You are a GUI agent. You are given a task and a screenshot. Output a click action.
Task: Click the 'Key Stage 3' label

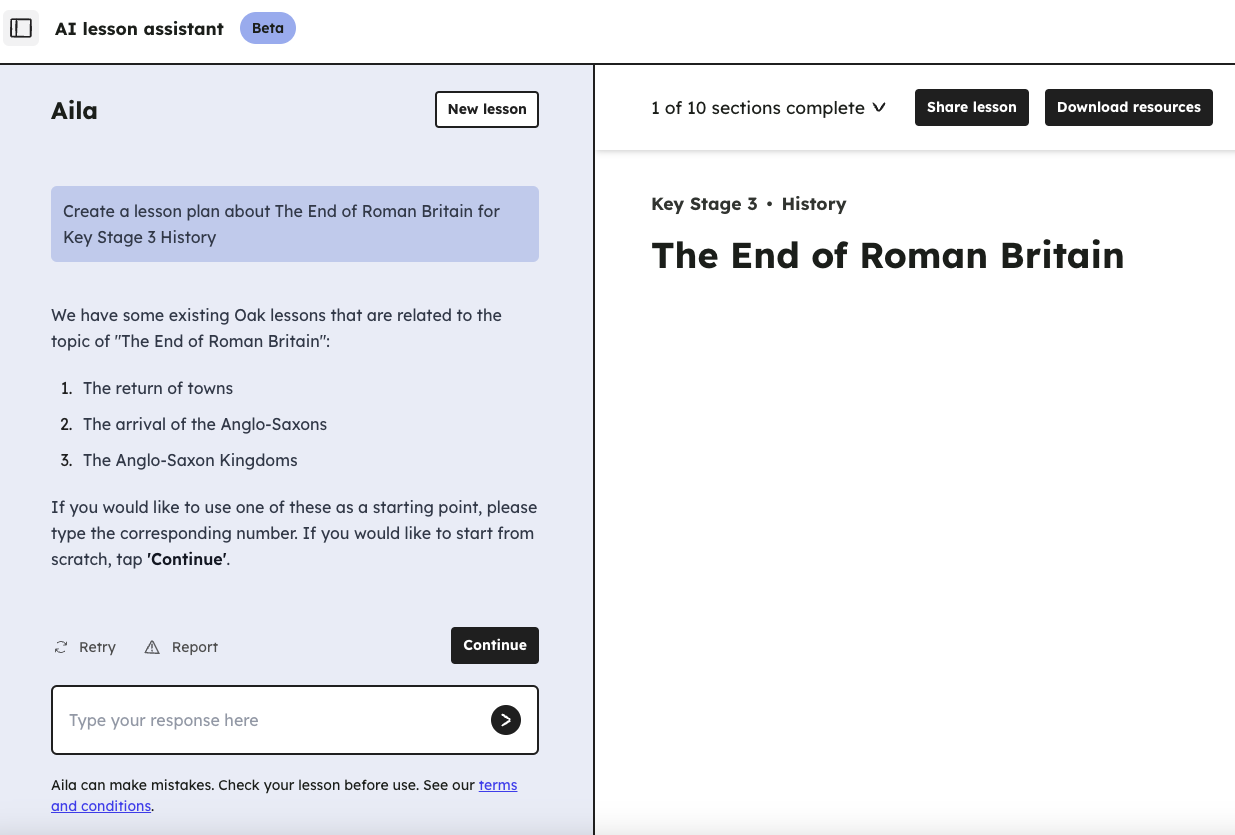coord(704,204)
